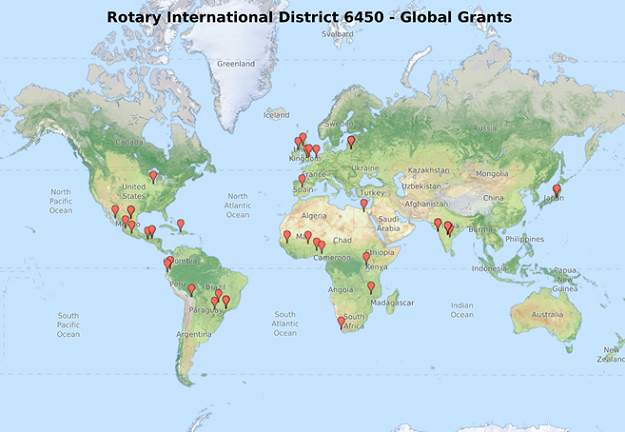Select the red pin east of Peru in Bolivia

(x=191, y=290)
